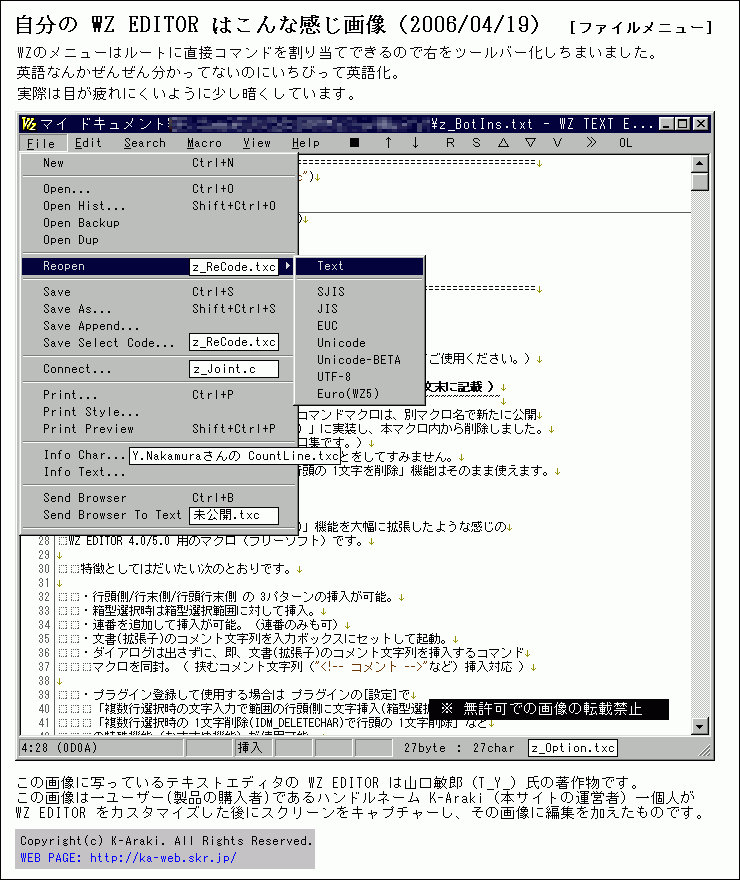Viewport: 740px width, 880px height.
Task: Open the http://ka-web.skr.jp/ link
Action: click(x=163, y=858)
